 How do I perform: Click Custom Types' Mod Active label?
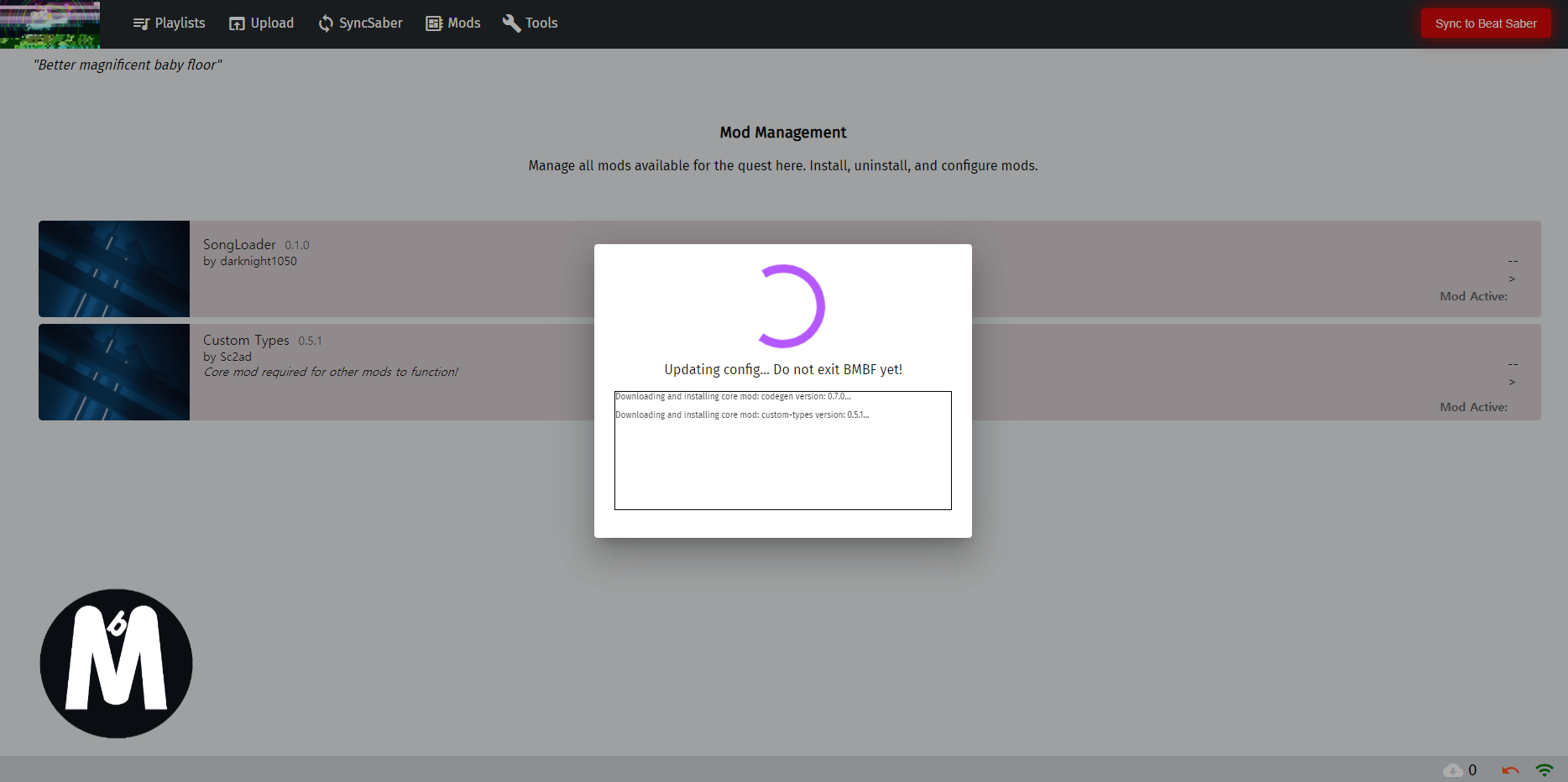pyautogui.click(x=1473, y=407)
